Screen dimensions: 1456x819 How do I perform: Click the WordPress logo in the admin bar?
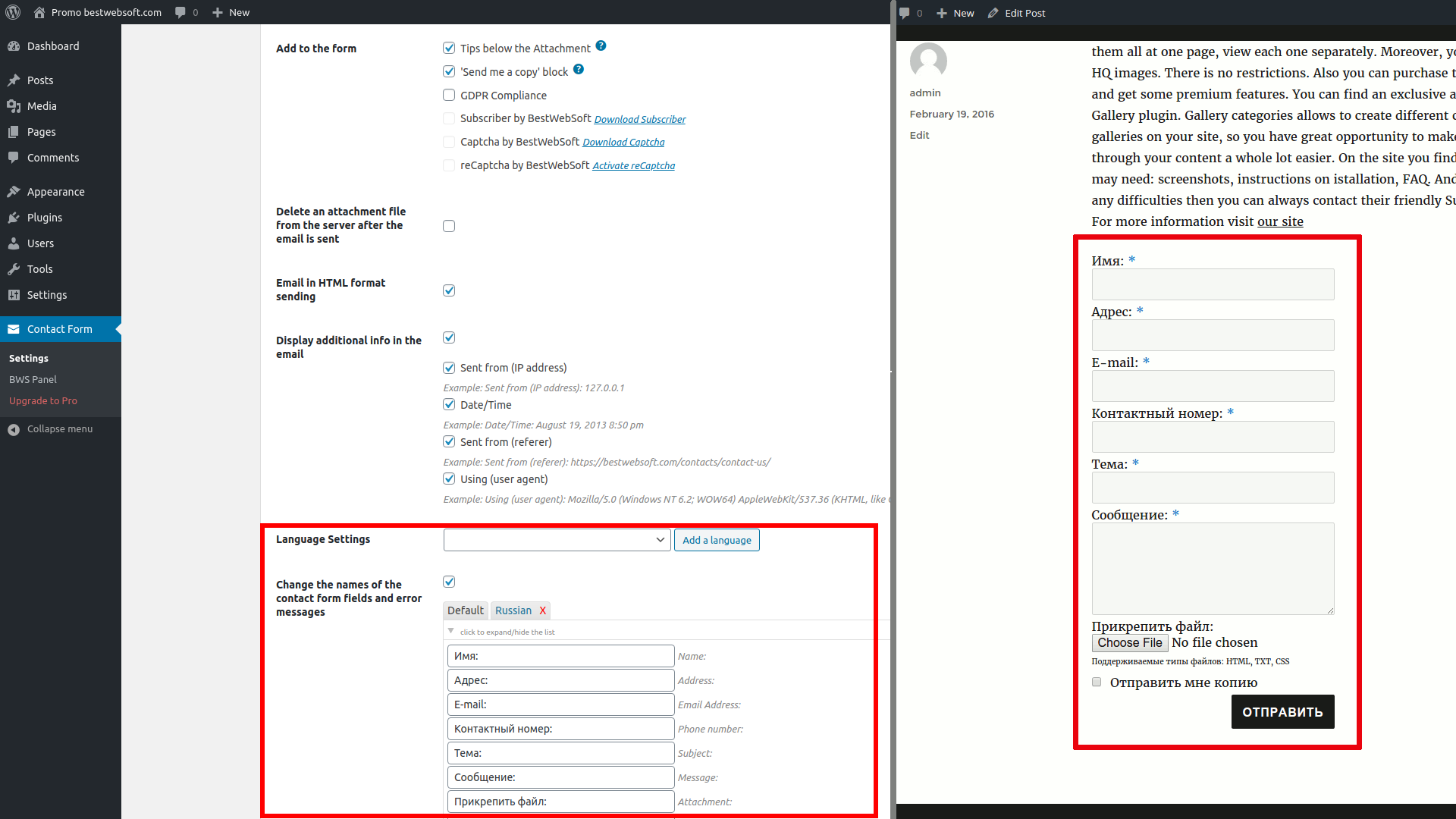click(12, 11)
